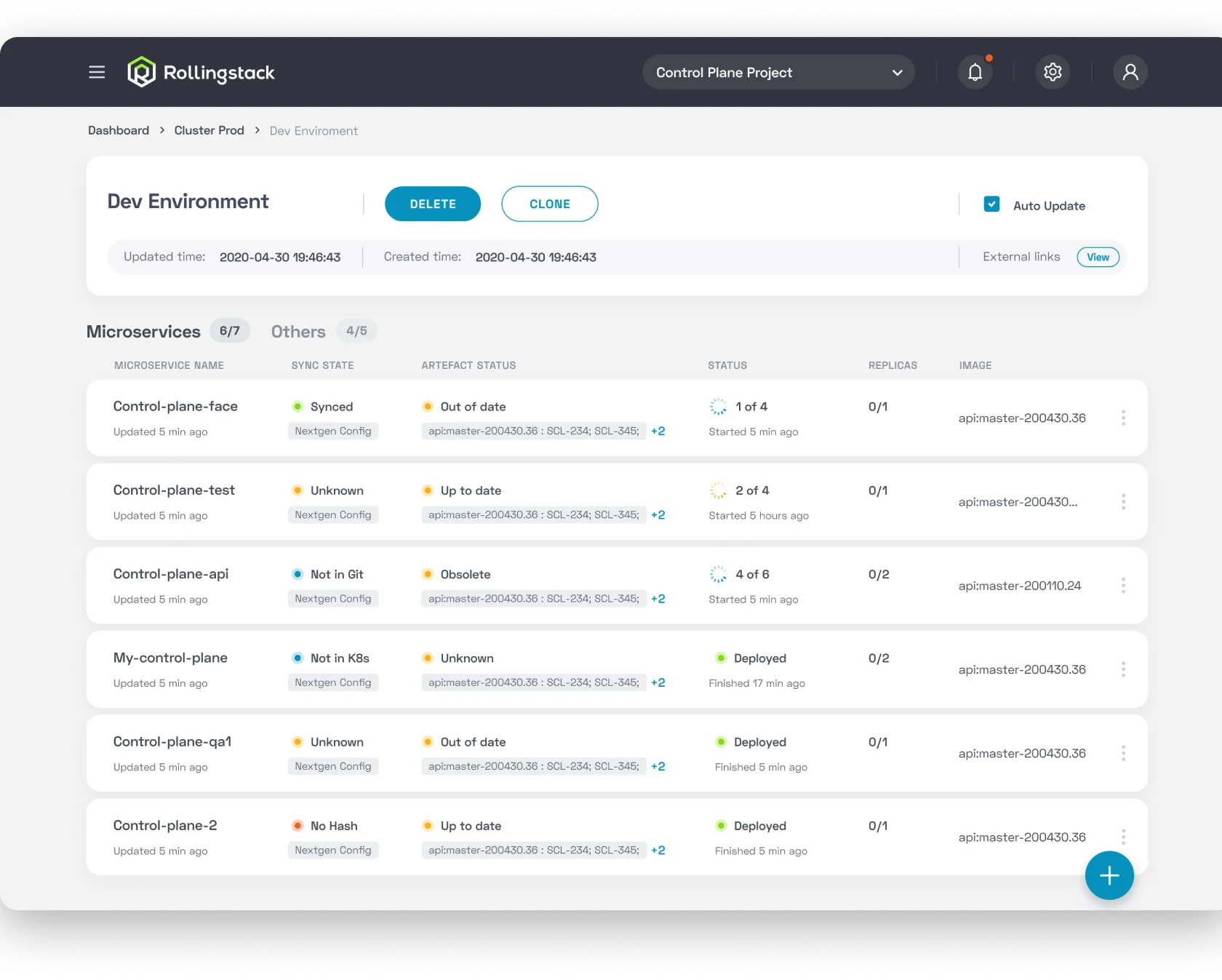The height and width of the screenshot is (980, 1222).
Task: Click the DELETE button
Action: point(433,204)
